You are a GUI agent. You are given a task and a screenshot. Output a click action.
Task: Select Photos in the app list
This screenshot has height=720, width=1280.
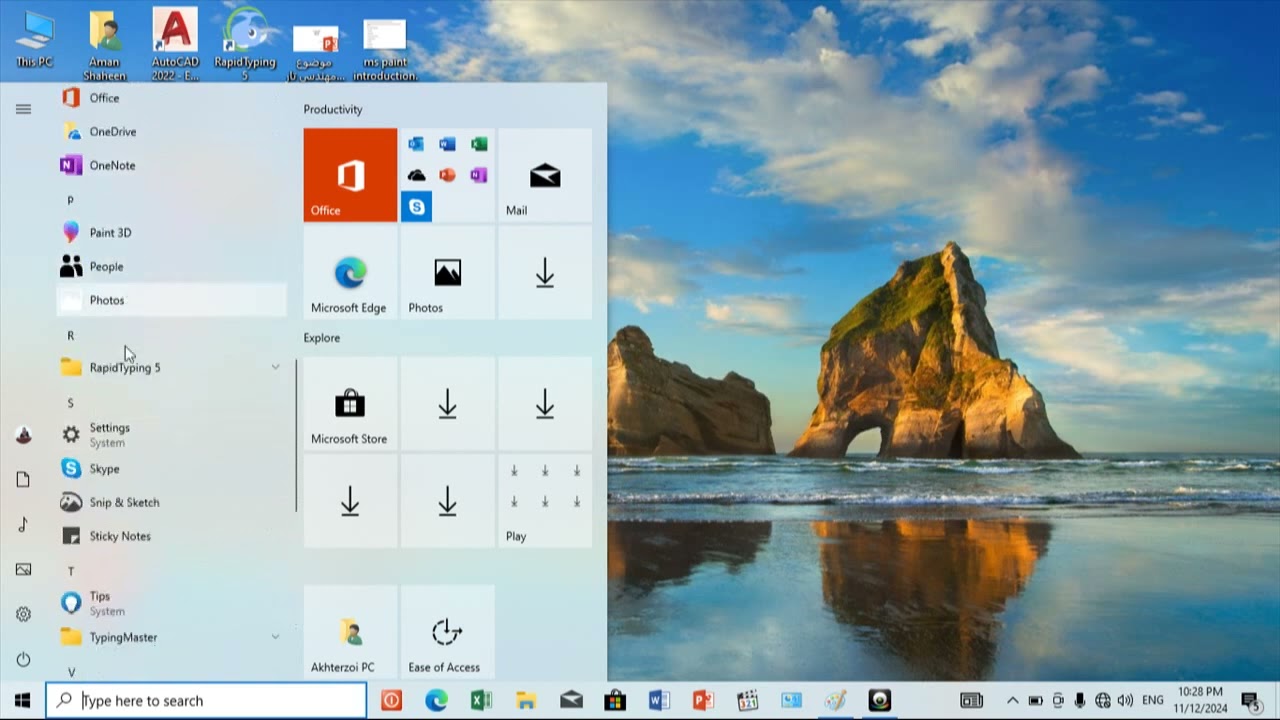(x=171, y=300)
